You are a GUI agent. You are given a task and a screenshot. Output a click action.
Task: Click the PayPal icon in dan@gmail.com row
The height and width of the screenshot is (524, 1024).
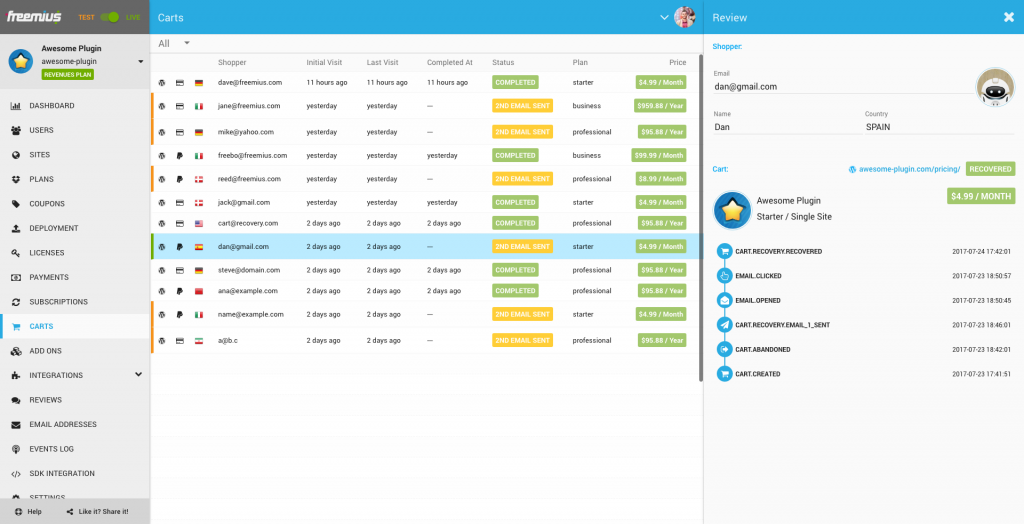180,247
